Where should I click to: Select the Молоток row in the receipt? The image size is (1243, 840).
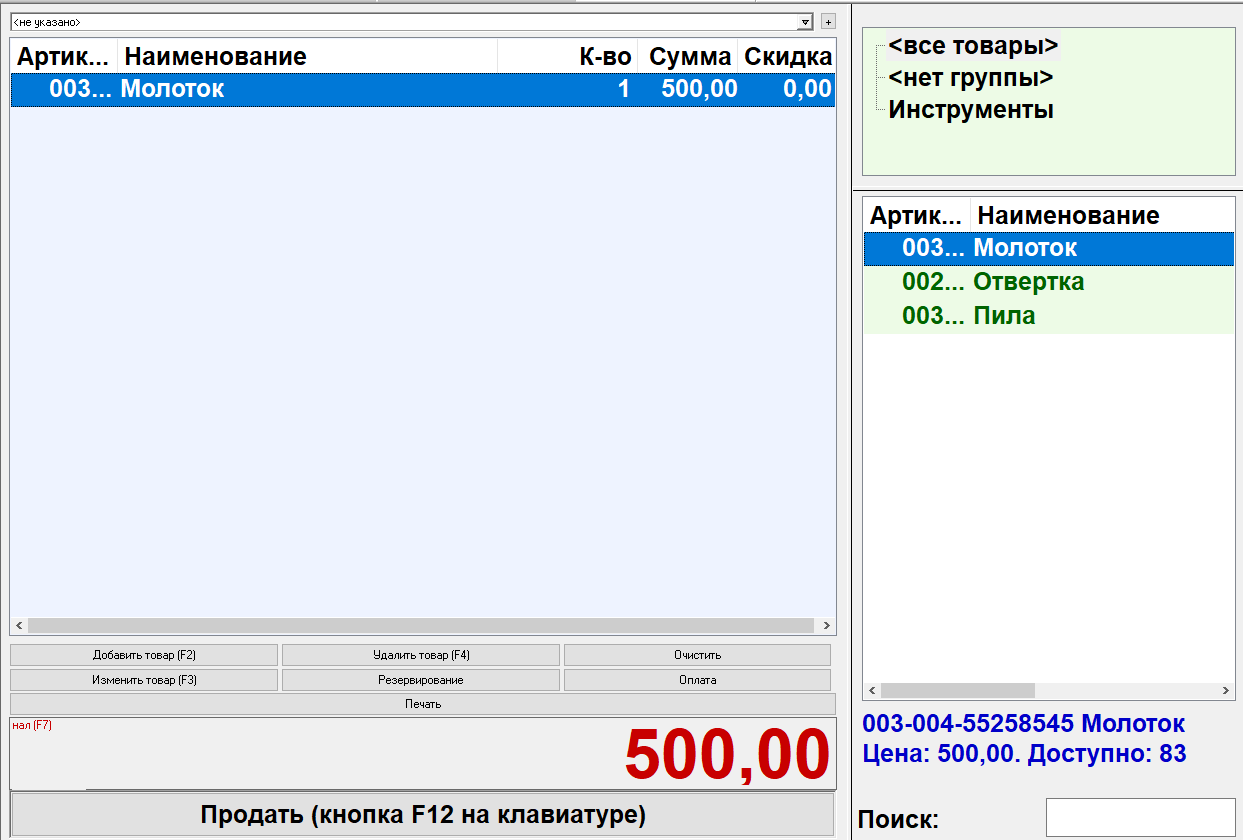(x=423, y=89)
